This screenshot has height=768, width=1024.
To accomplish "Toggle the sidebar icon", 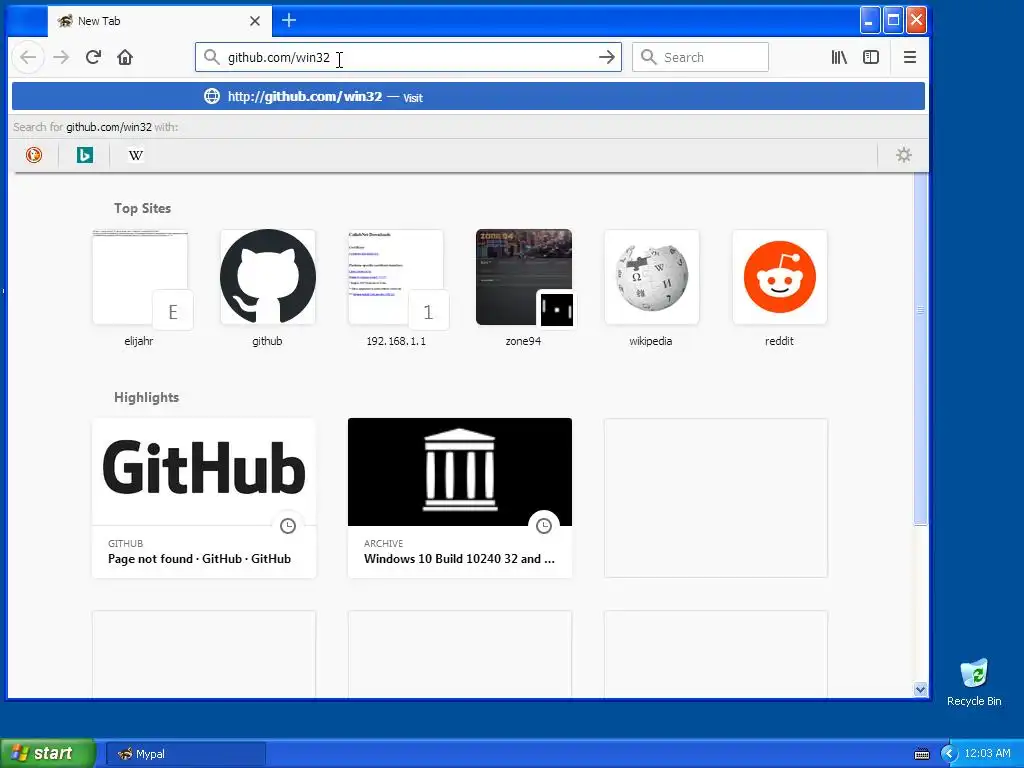I will [x=871, y=57].
